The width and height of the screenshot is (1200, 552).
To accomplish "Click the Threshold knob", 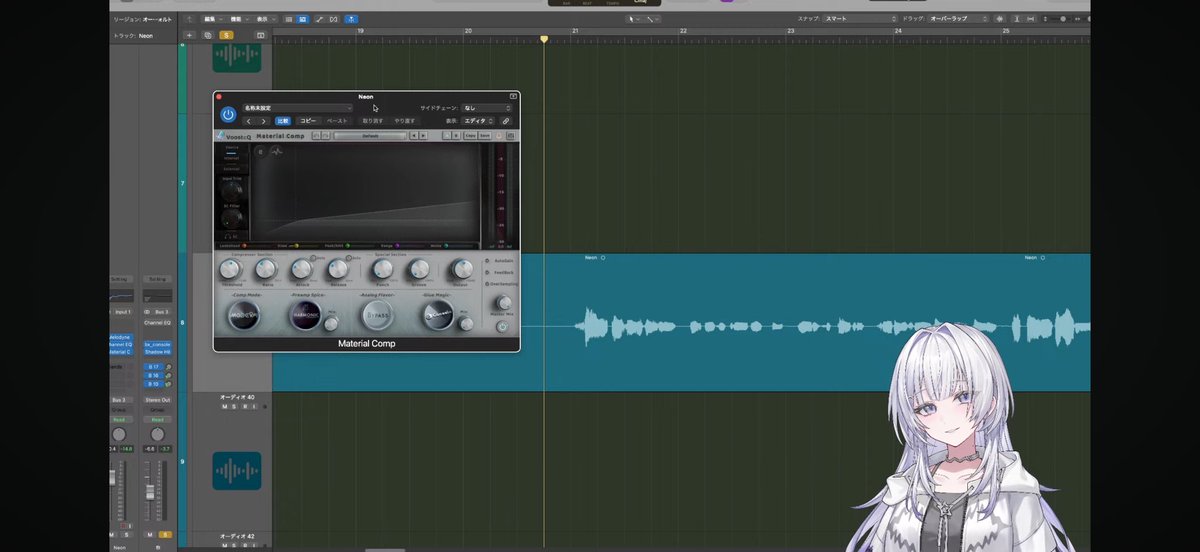I will pyautogui.click(x=230, y=268).
